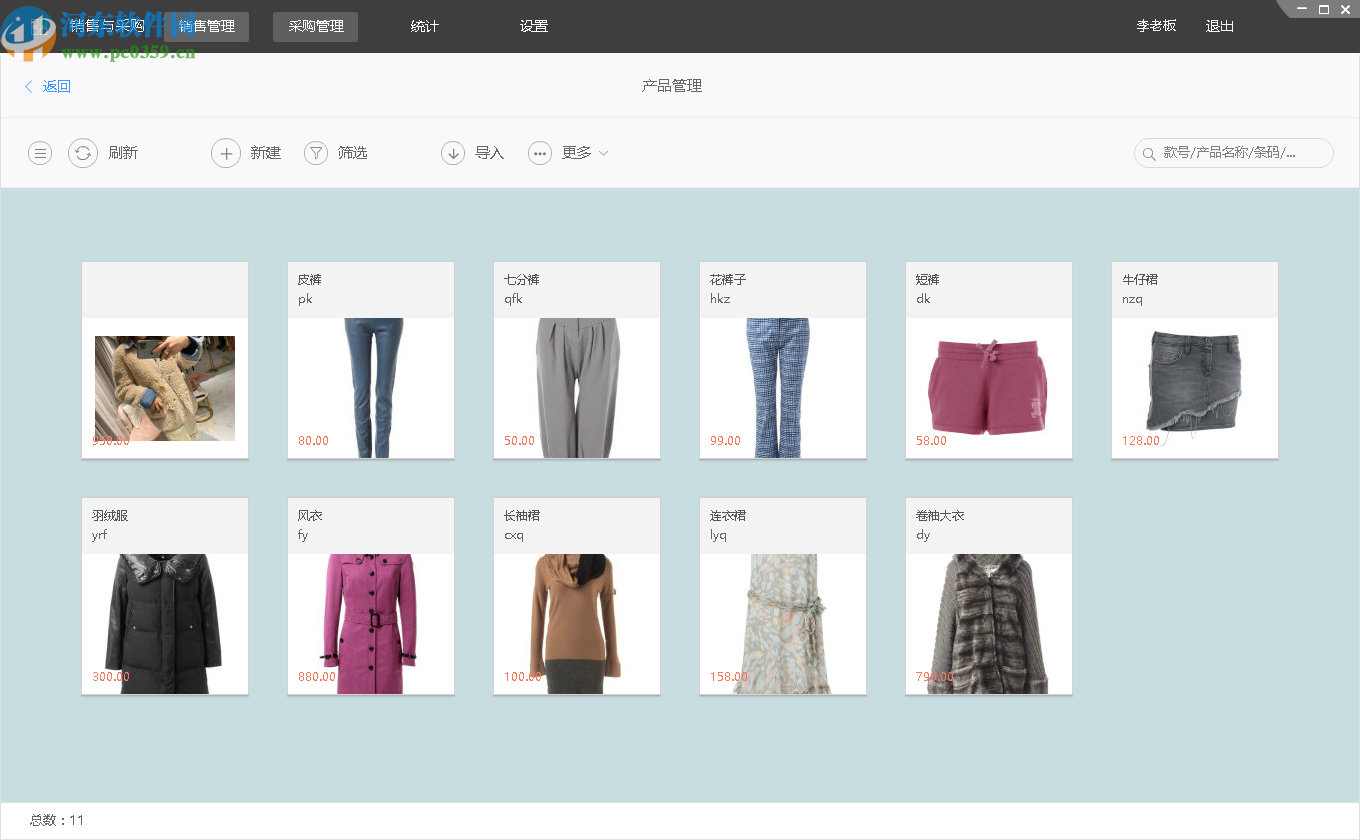Open the funnel filter icon
Viewport: 1360px width, 840px height.
coord(315,153)
